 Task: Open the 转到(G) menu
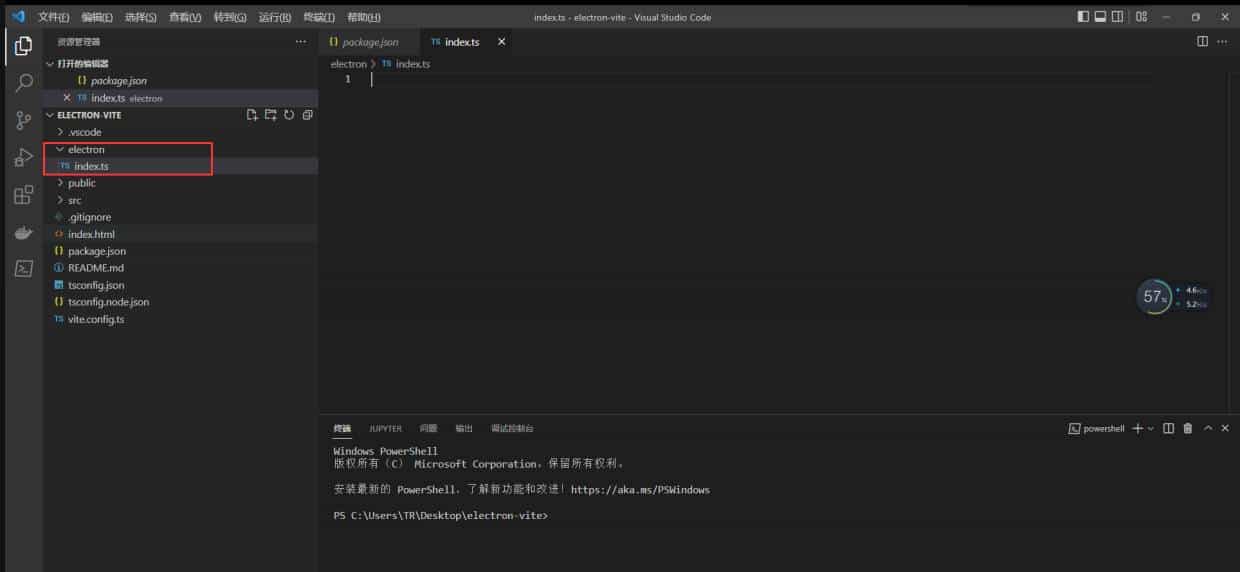click(230, 17)
